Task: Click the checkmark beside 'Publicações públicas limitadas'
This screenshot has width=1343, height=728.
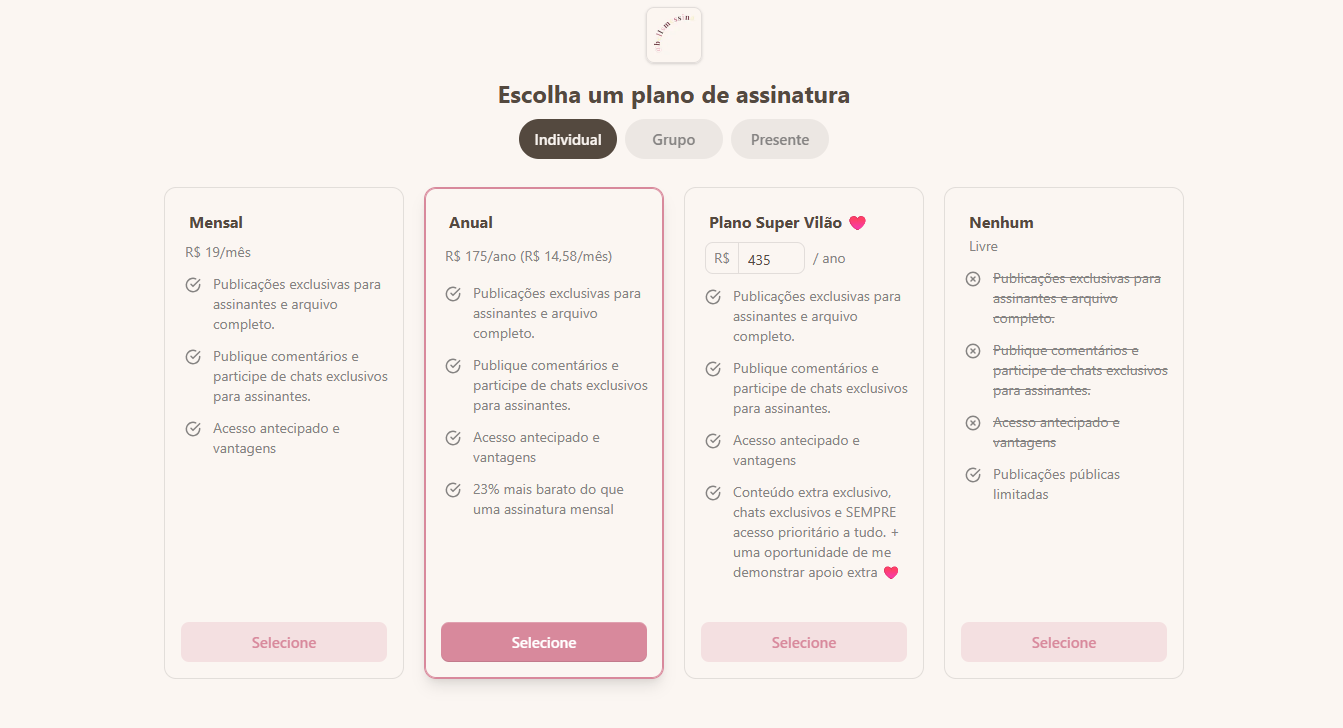Action: (973, 474)
